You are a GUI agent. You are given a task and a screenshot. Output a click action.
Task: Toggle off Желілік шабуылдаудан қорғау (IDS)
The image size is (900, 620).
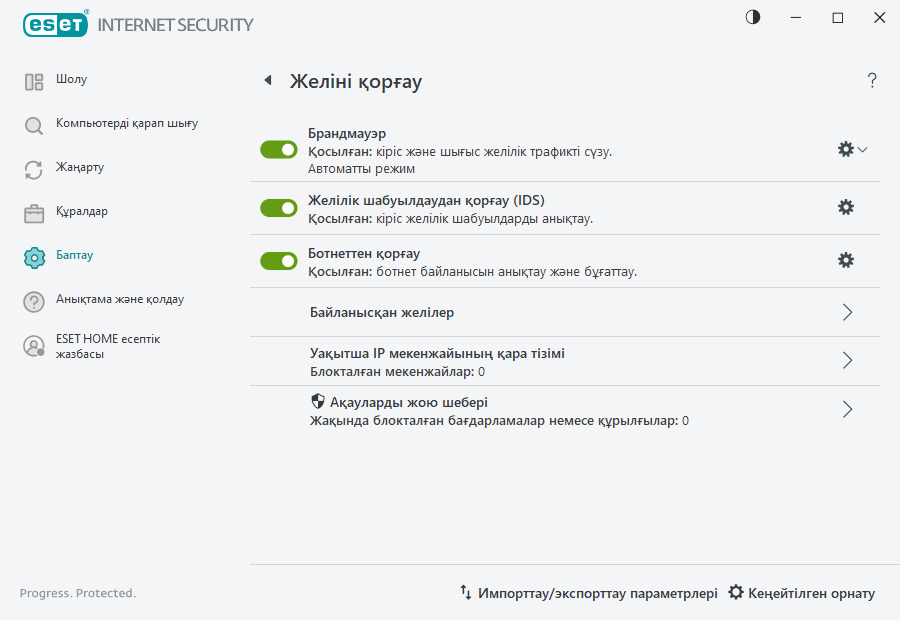point(278,207)
